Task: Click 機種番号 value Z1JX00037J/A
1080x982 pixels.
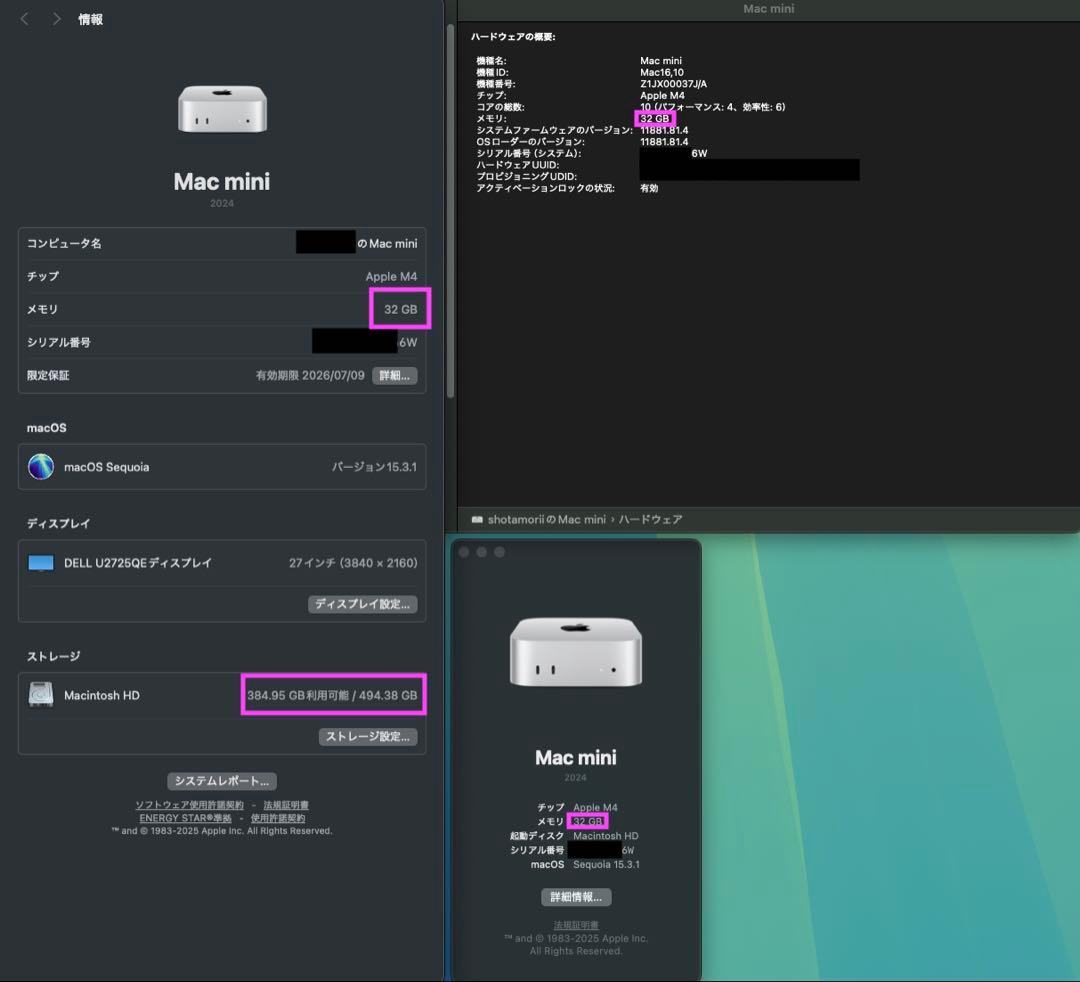Action: (674, 84)
